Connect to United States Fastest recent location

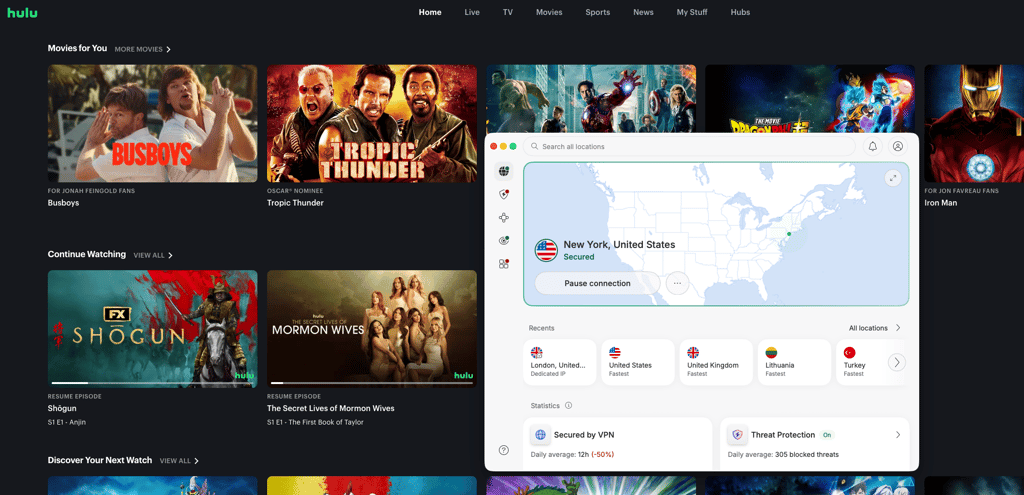pyautogui.click(x=637, y=362)
